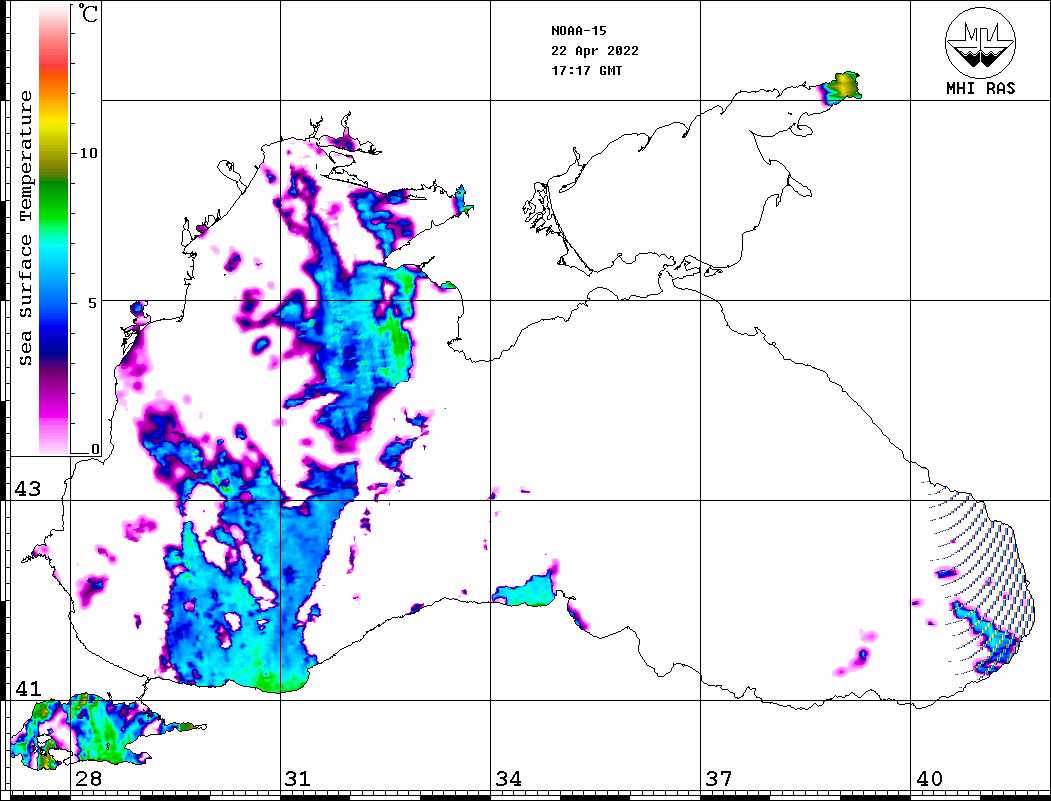Select the 'NOAA-15' satellite label
Viewport: 1051px width, 801px height.
click(578, 31)
